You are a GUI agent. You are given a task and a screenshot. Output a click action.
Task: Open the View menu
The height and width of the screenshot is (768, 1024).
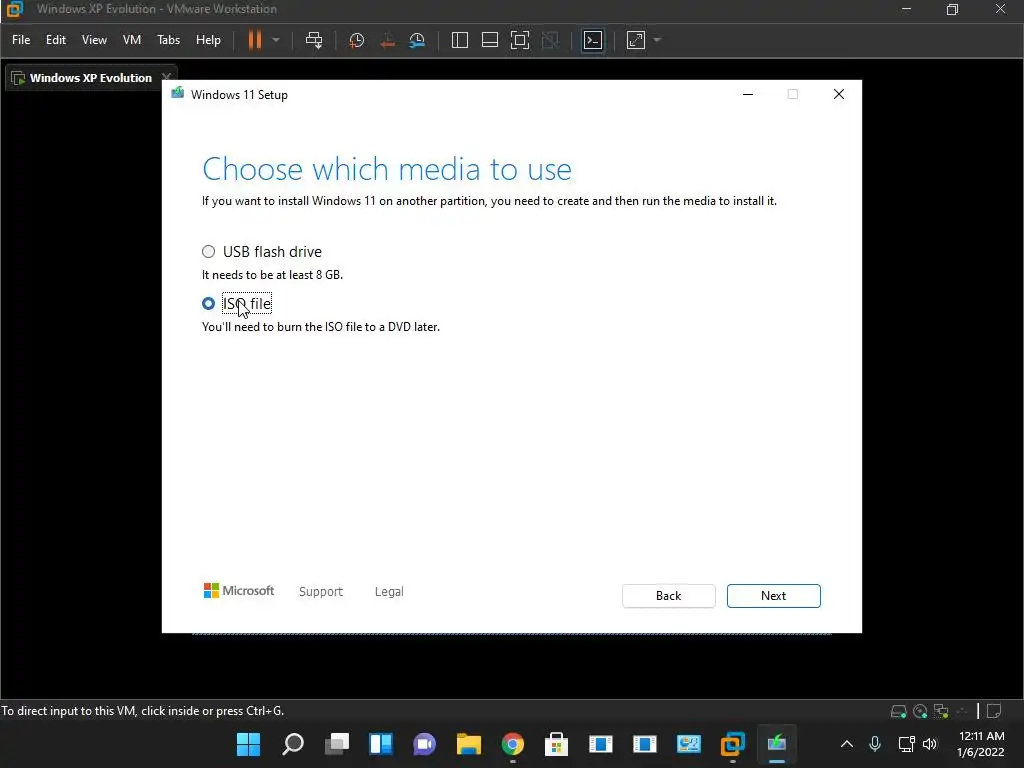click(94, 40)
